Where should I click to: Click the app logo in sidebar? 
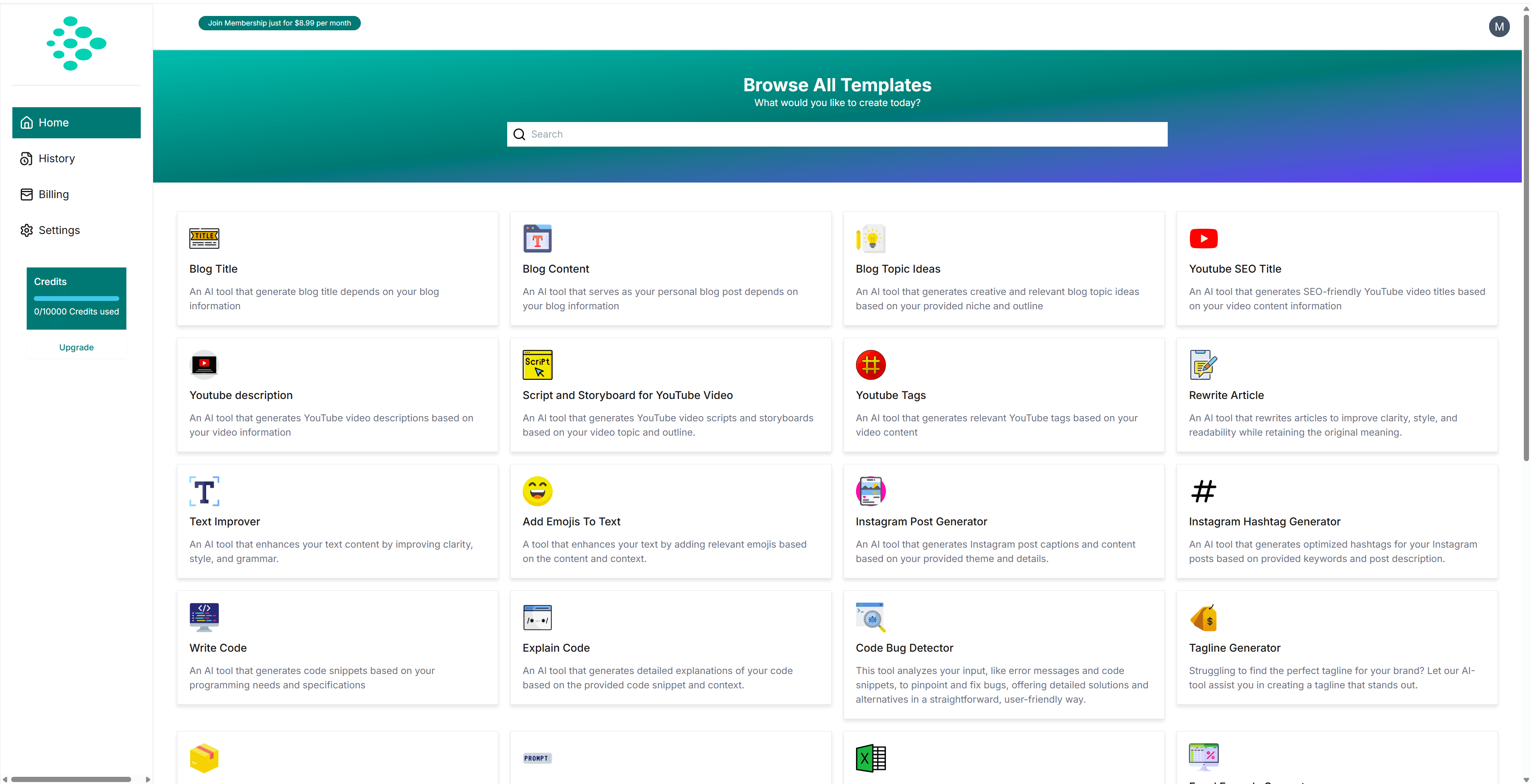[x=76, y=43]
